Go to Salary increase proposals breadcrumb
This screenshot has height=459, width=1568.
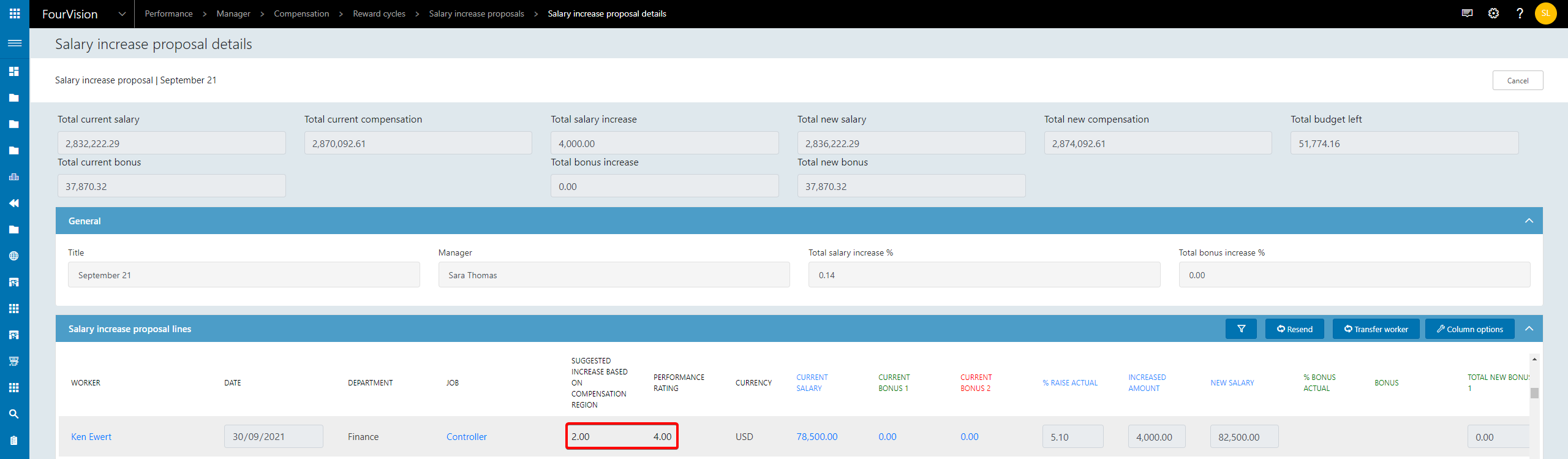point(477,13)
